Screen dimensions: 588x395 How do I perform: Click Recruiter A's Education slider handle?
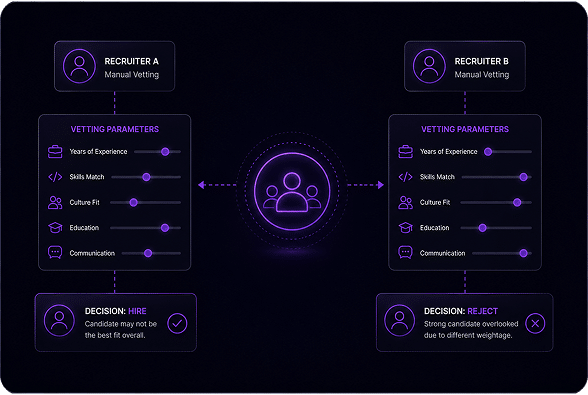pos(165,228)
